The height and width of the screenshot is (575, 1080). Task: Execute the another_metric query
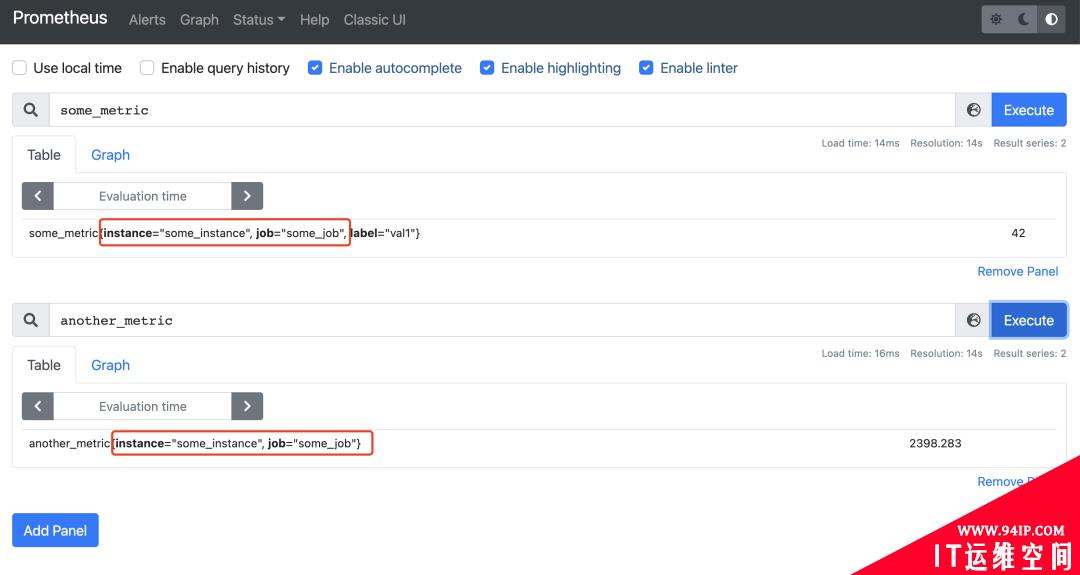(1029, 320)
